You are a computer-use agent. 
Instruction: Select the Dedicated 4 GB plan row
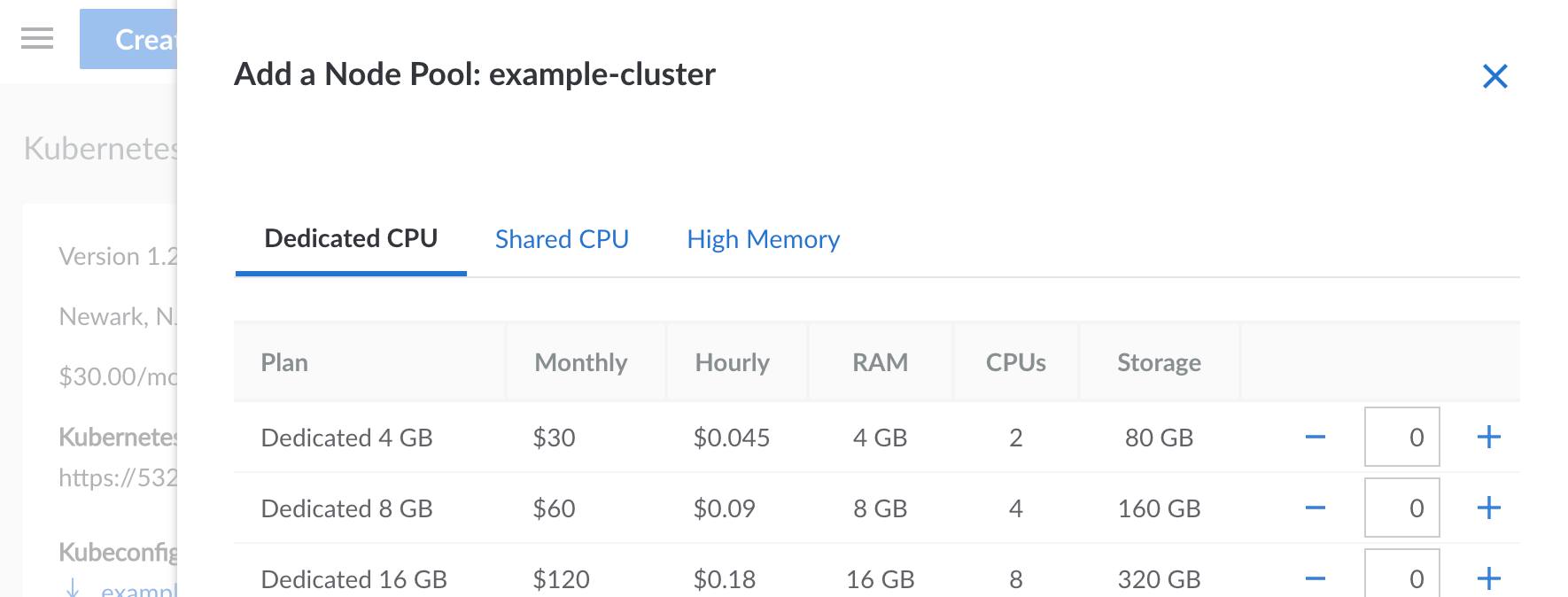(x=347, y=437)
